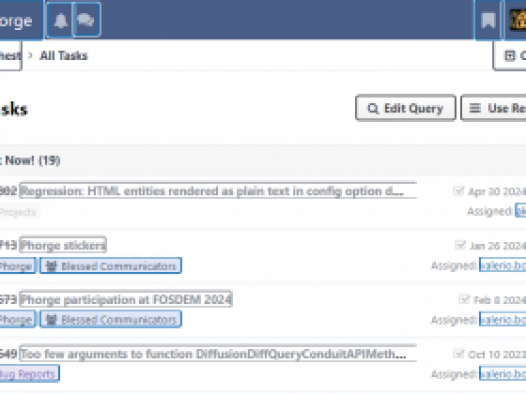The image size is (526, 394).
Task: Open the Phorge home logo
Action: [21, 20]
